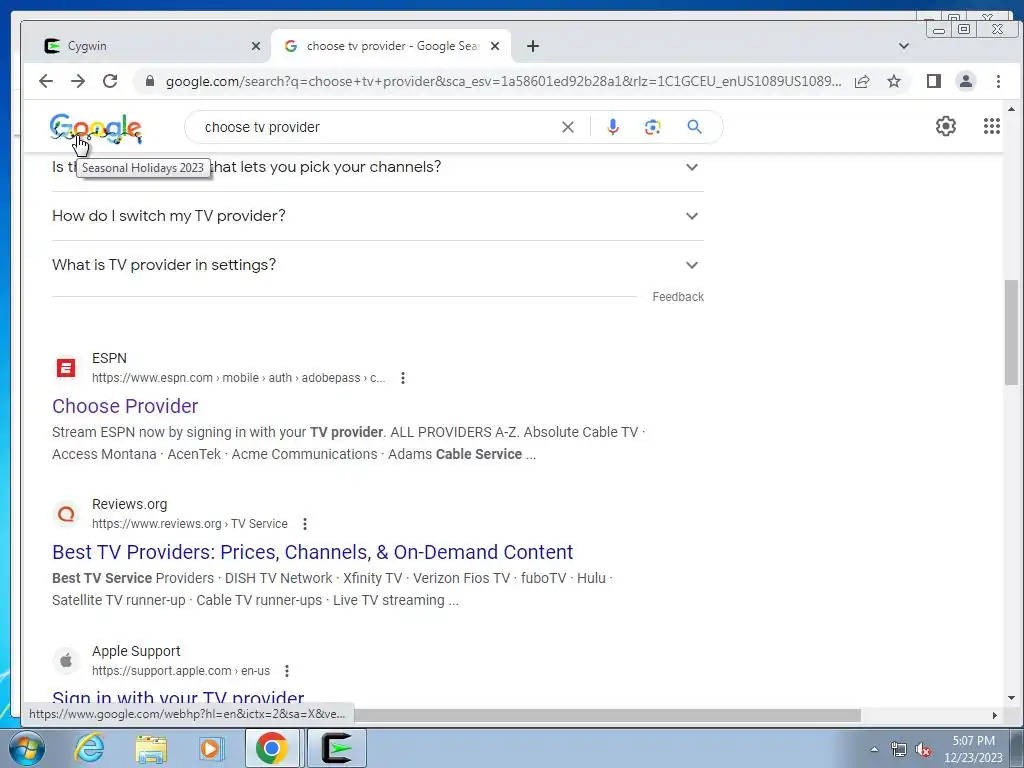Image resolution: width=1024 pixels, height=768 pixels.
Task: Click the horizontal scrollbar thumb
Action: click(607, 715)
